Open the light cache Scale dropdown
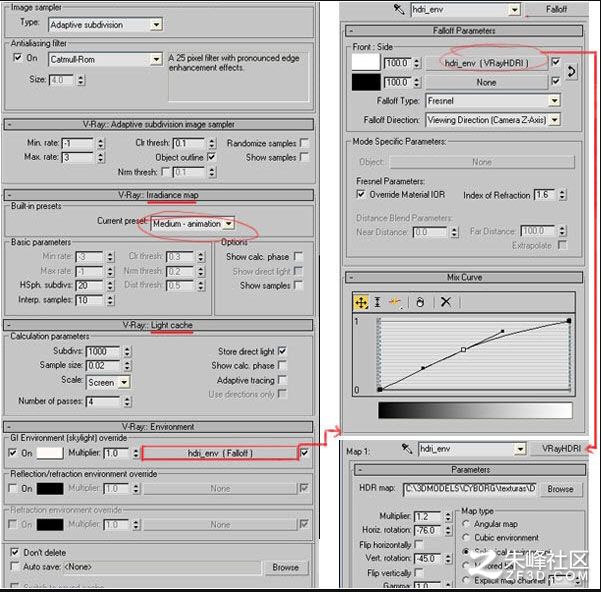The image size is (601, 592). point(124,382)
